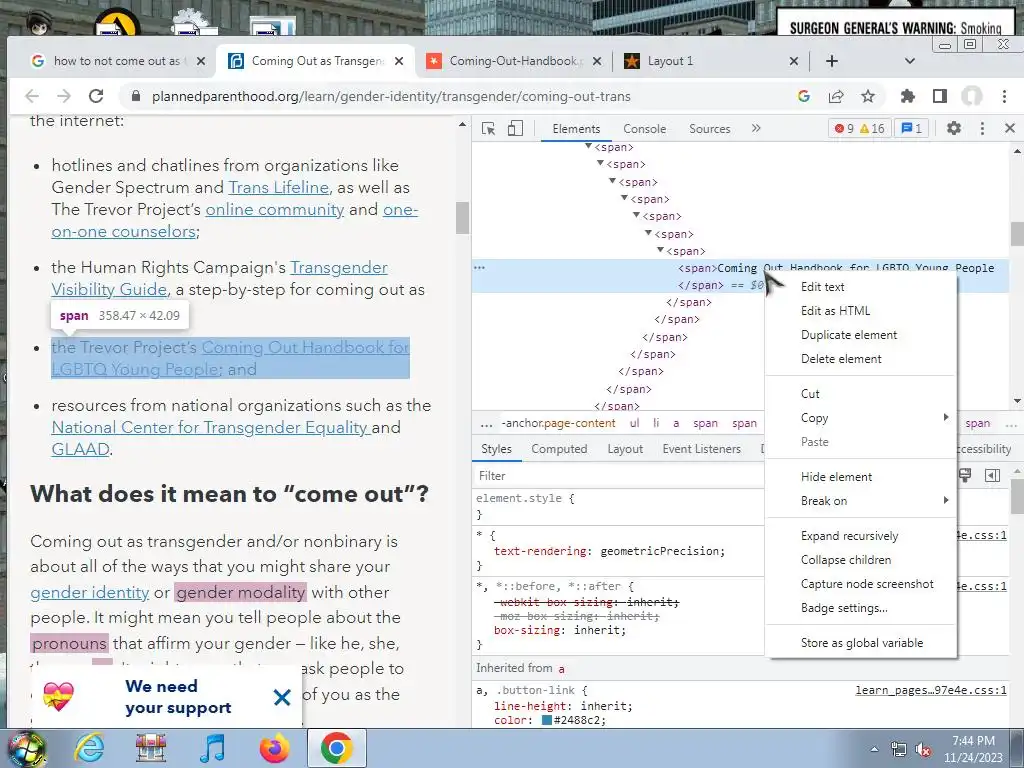
Task: Toggle the Chrome side panel icon
Action: tap(940, 96)
